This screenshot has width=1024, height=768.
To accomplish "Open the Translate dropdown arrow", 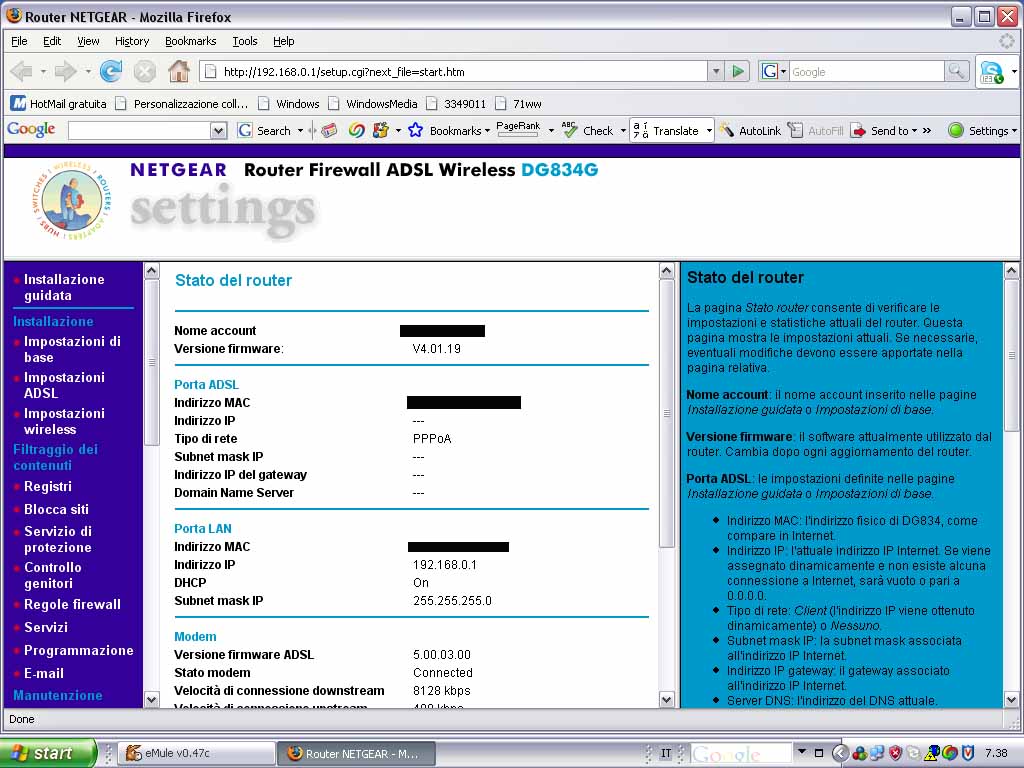I will (x=709, y=131).
